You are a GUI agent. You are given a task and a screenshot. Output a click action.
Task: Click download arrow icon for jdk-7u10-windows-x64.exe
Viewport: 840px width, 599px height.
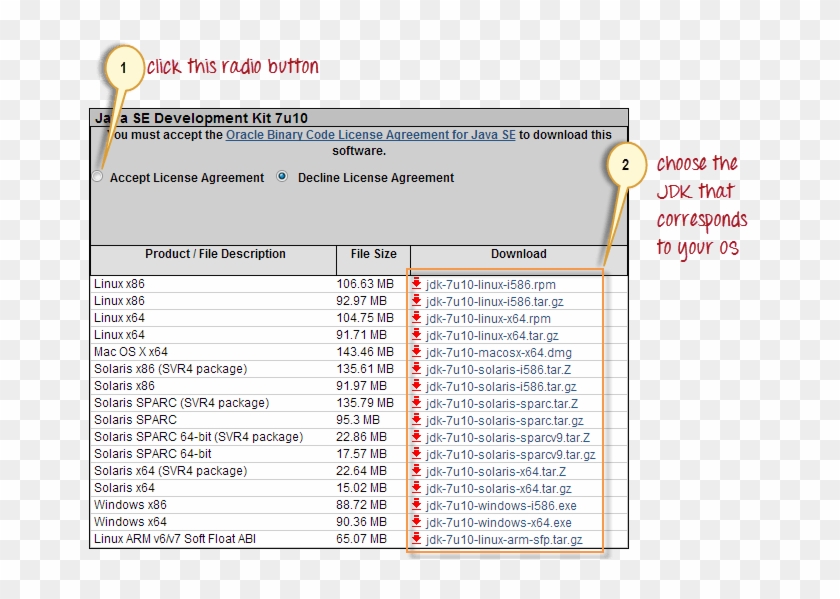tap(416, 522)
